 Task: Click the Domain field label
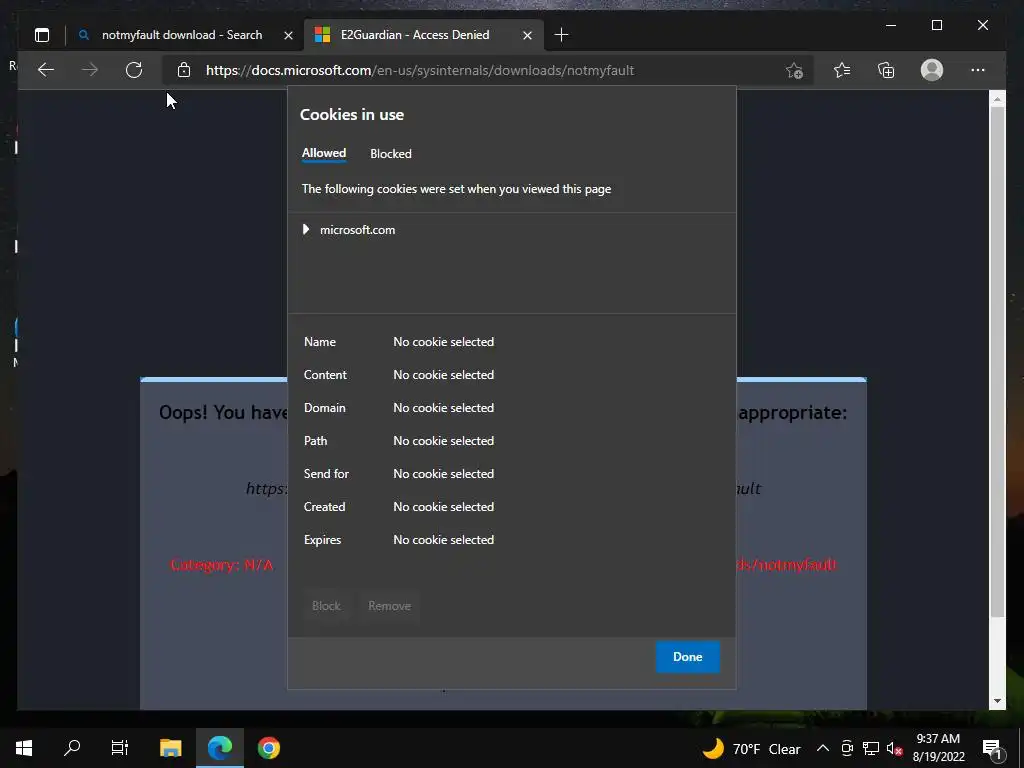point(325,408)
